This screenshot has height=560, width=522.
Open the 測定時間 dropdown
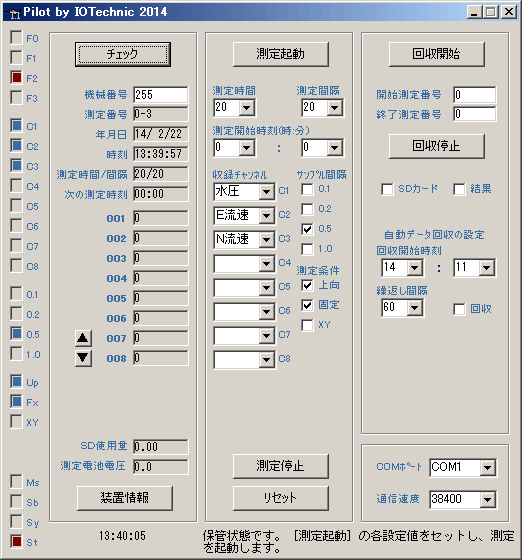coord(247,107)
